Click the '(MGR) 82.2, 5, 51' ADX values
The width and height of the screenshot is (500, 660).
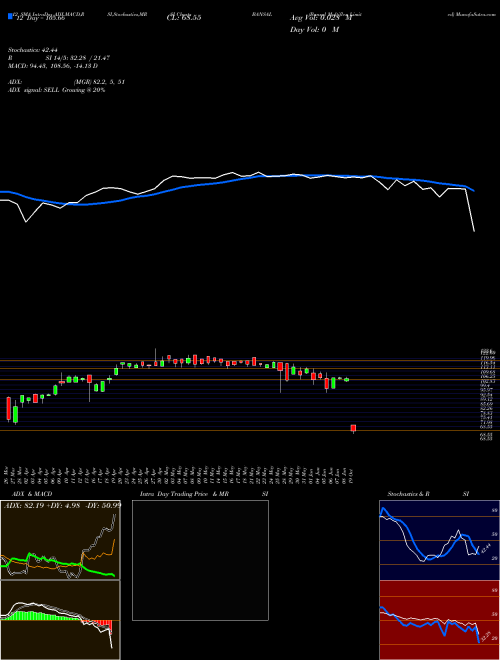(x=99, y=82)
